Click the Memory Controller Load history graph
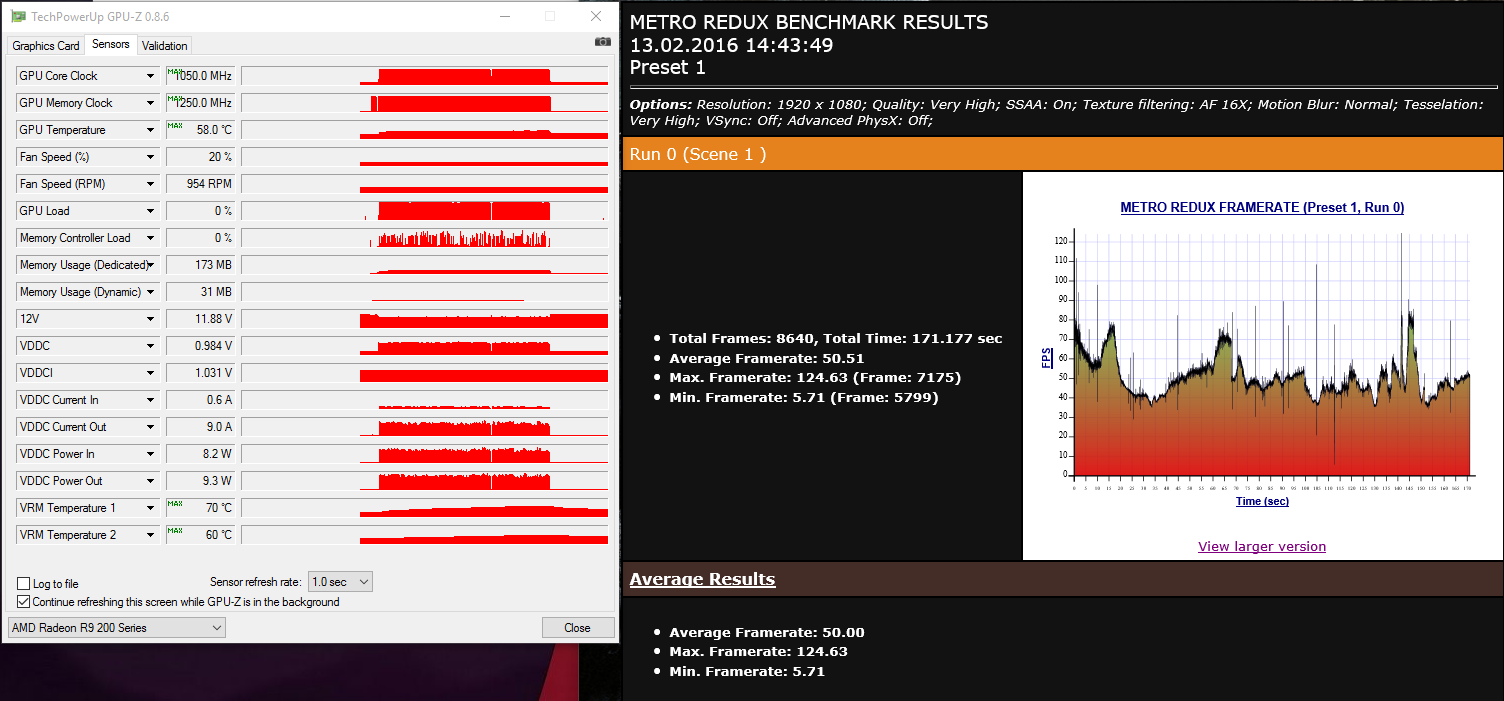The width and height of the screenshot is (1504, 701). [x=425, y=238]
